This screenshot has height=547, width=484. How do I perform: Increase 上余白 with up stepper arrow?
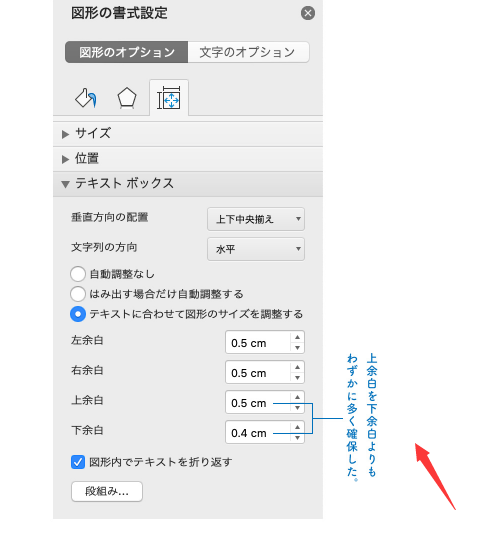pyautogui.click(x=297, y=397)
